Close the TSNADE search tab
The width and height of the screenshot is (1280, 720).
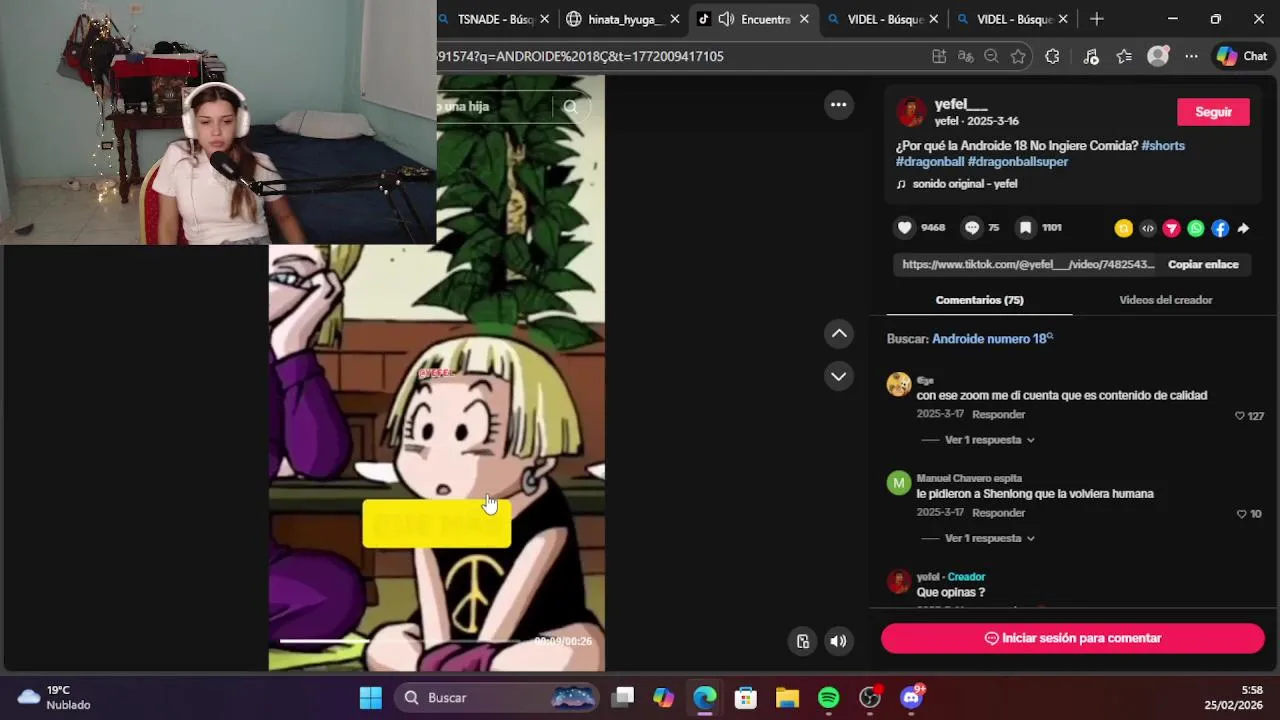tap(545, 19)
